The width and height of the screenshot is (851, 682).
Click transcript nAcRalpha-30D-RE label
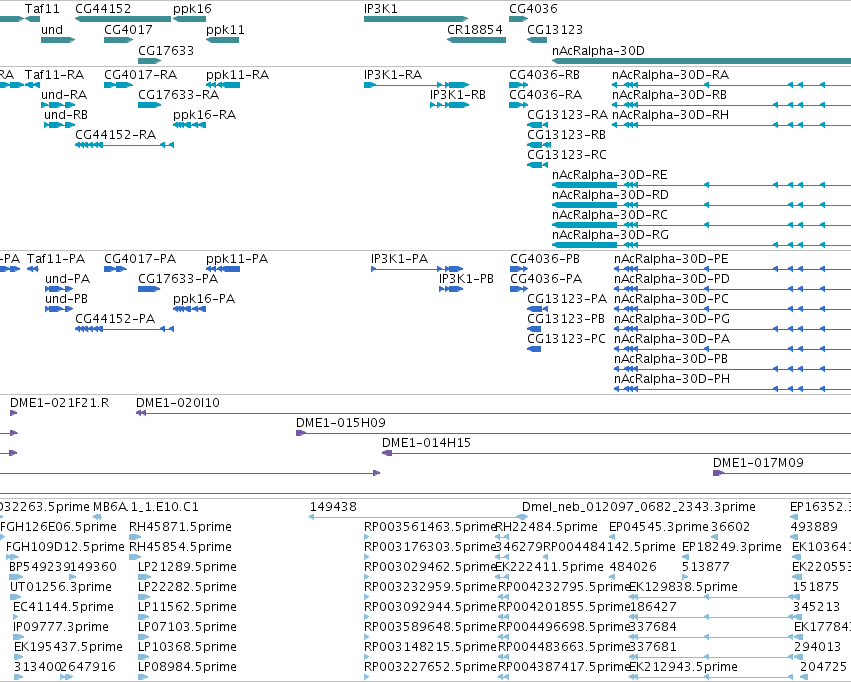(x=609, y=175)
